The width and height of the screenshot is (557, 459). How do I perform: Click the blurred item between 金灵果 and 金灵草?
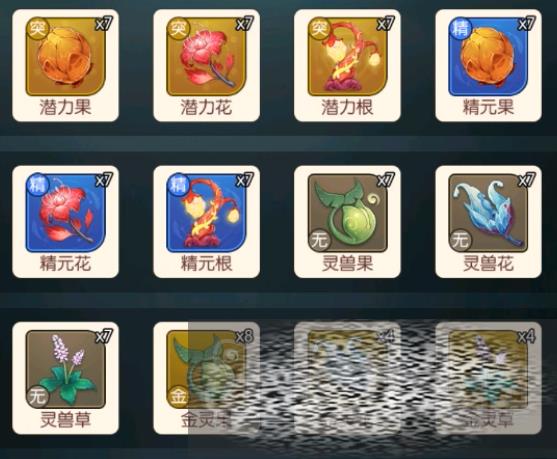pyautogui.click(x=347, y=378)
